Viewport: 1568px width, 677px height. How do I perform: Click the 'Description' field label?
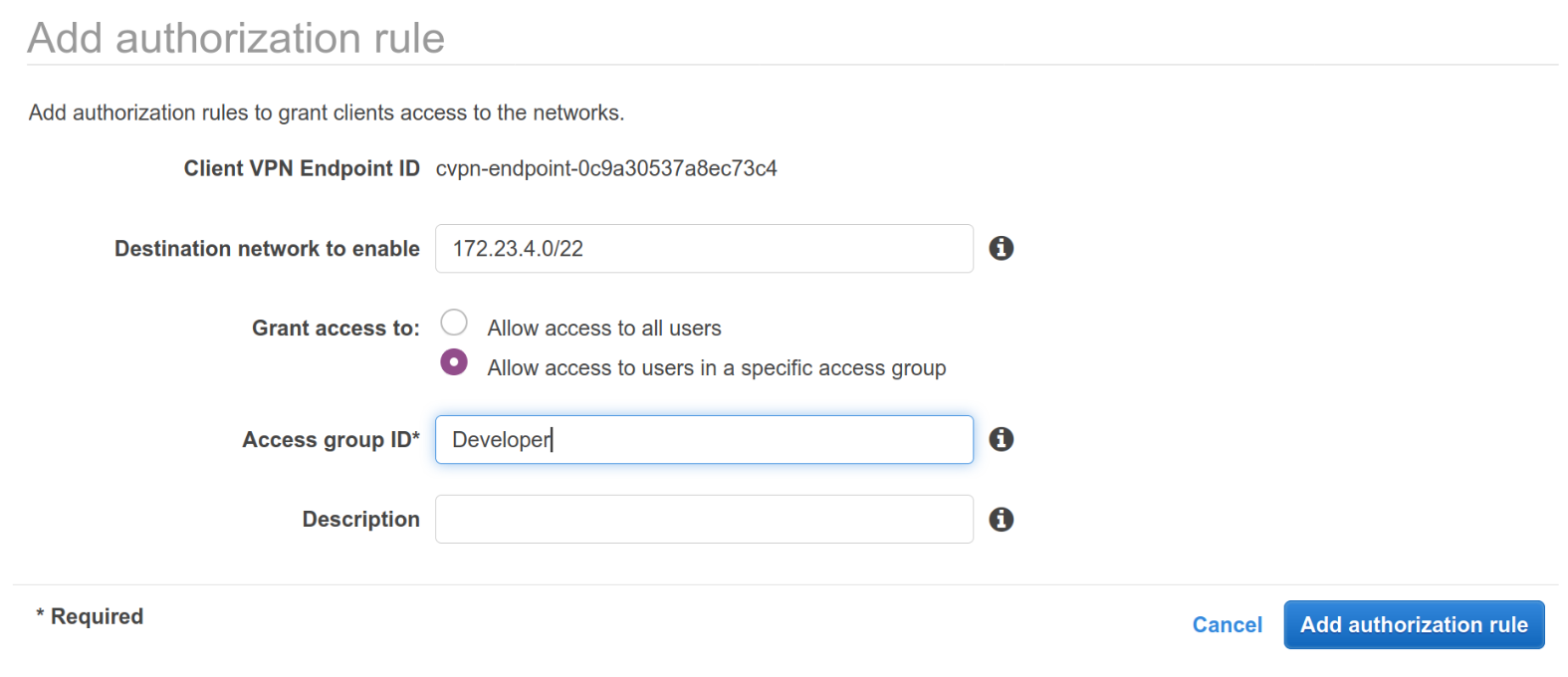click(360, 520)
